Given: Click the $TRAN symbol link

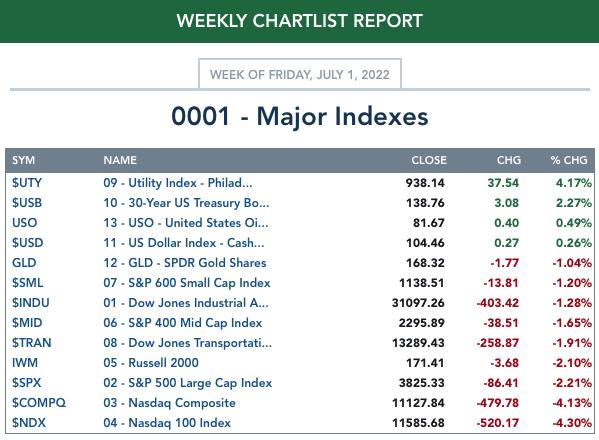Looking at the screenshot, I should click(x=31, y=343).
